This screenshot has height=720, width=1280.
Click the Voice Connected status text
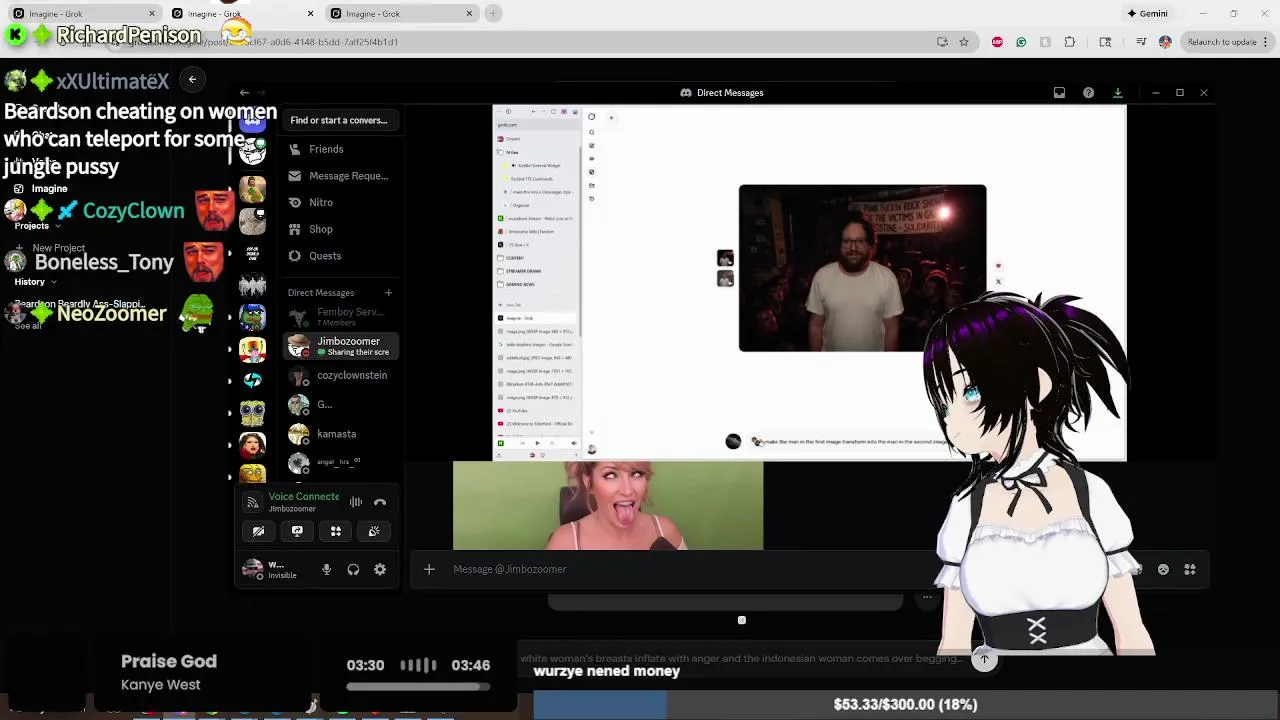click(x=304, y=497)
